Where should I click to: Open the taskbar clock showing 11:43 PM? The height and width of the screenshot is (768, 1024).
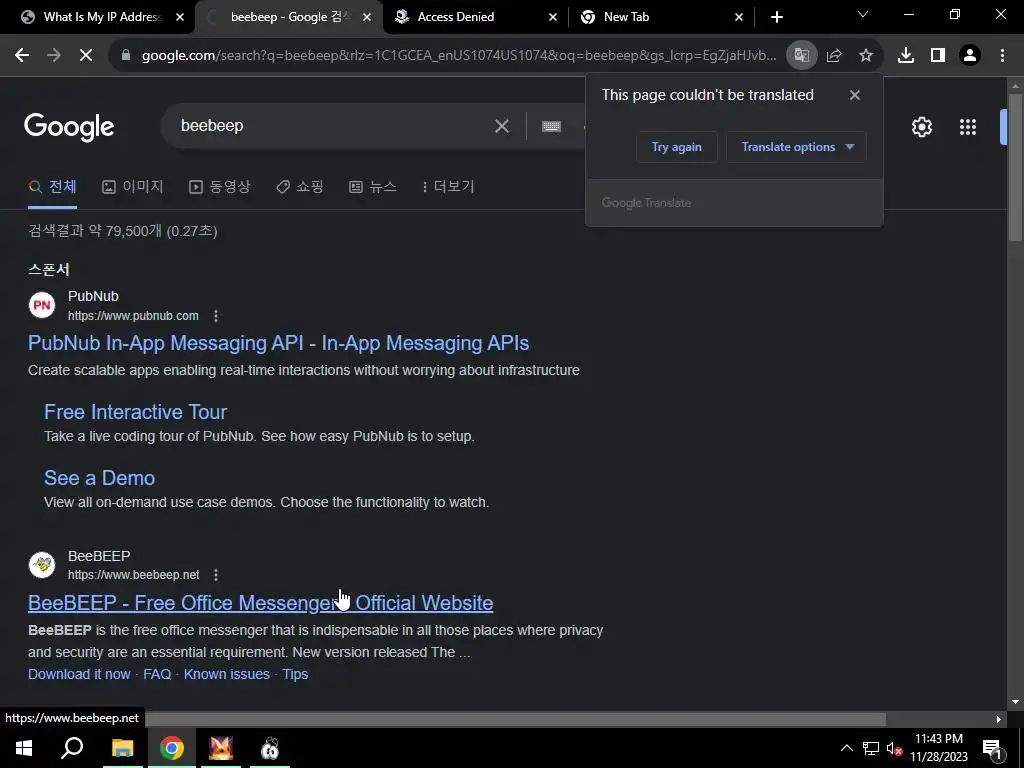938,748
